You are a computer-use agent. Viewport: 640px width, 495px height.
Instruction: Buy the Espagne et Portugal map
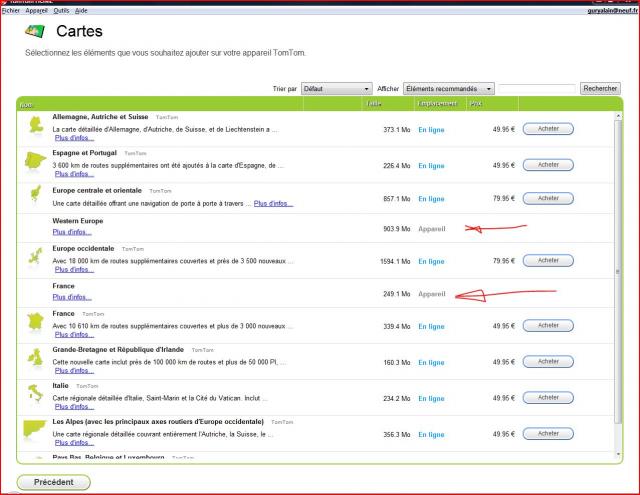click(548, 165)
